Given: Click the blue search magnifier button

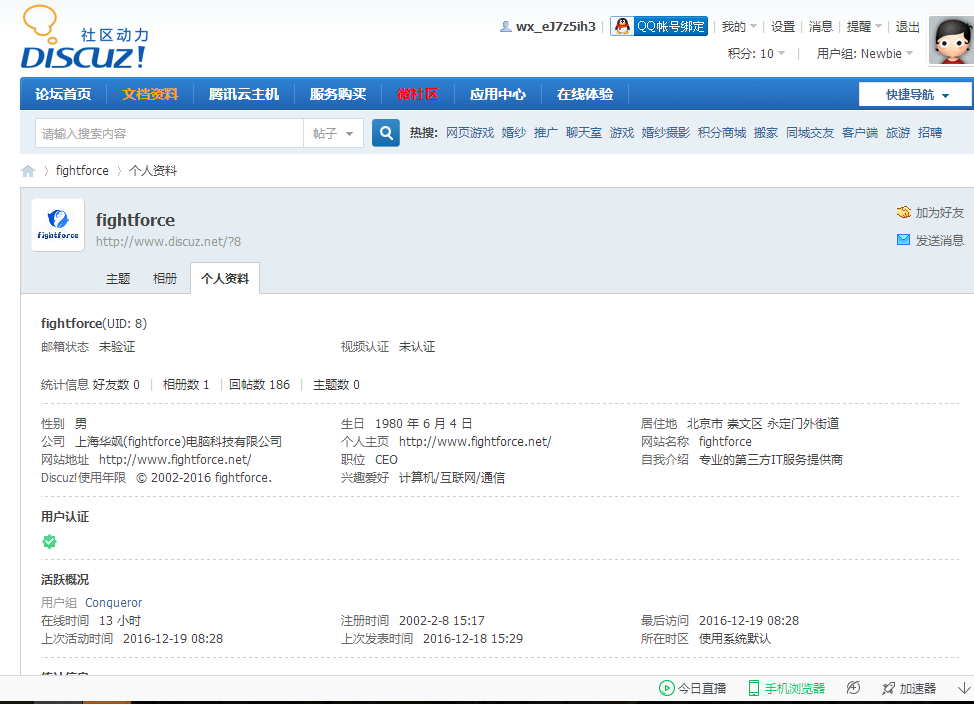Looking at the screenshot, I should (386, 133).
